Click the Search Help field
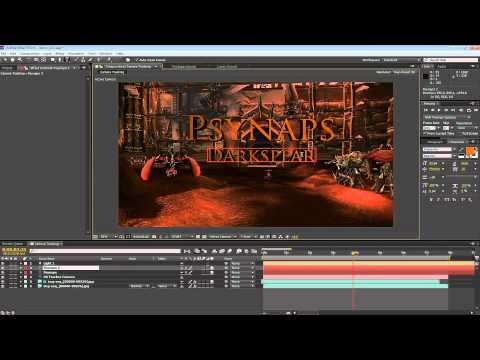 [451, 60]
